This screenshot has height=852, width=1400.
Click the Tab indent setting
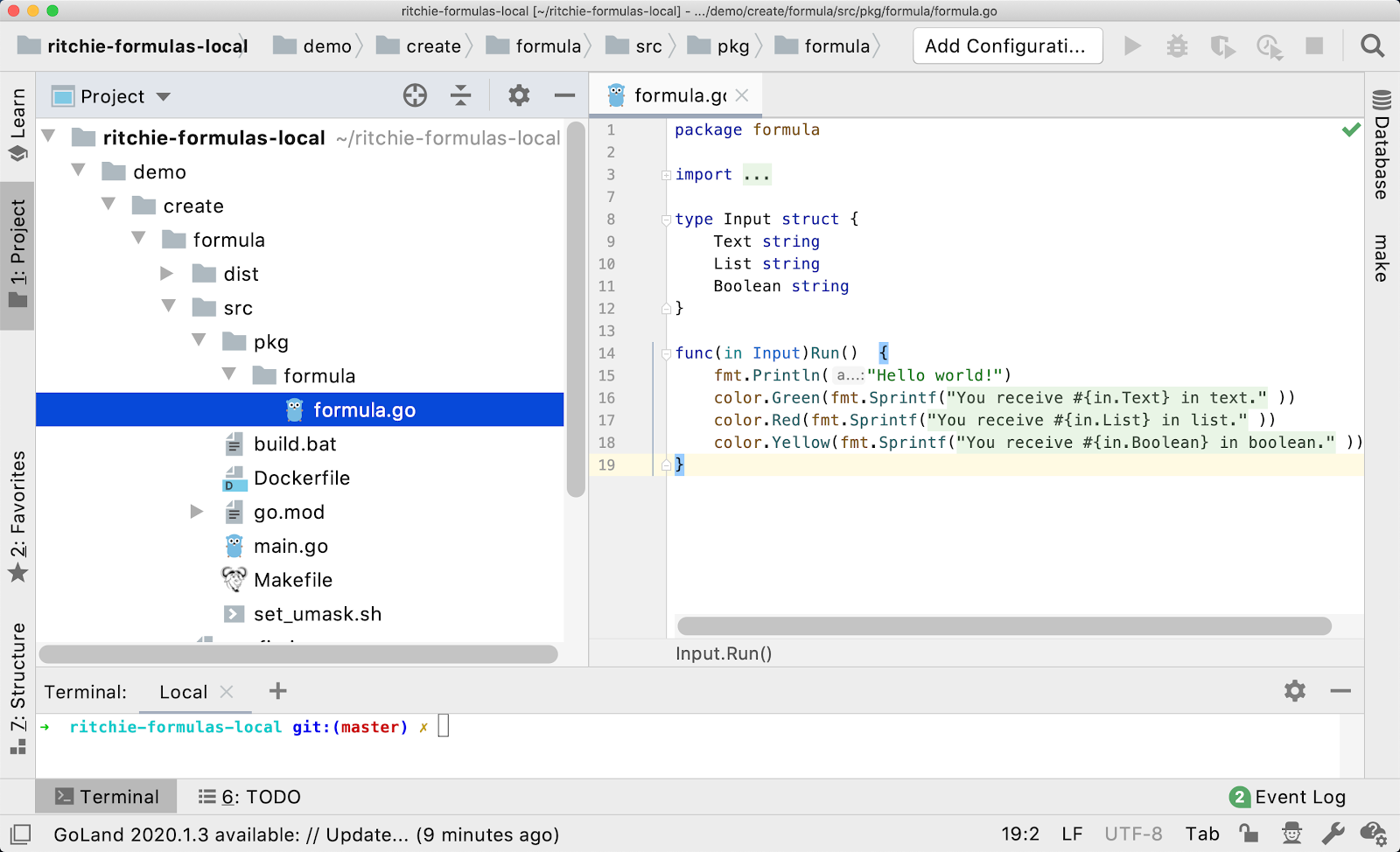[x=1202, y=835]
